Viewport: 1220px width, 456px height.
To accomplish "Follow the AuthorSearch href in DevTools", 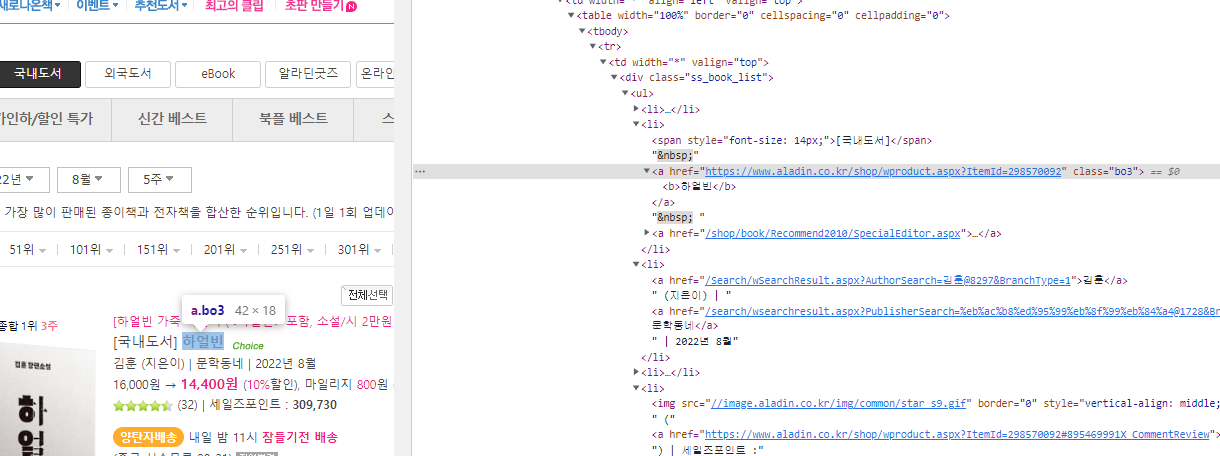I will tap(888, 280).
